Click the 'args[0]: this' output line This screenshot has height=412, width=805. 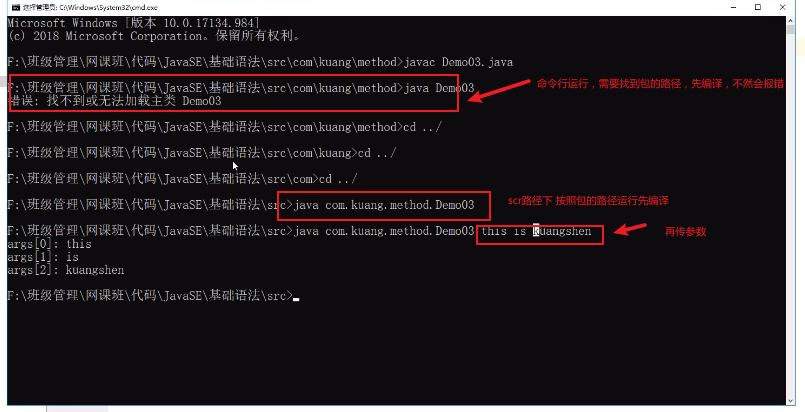click(x=49, y=244)
